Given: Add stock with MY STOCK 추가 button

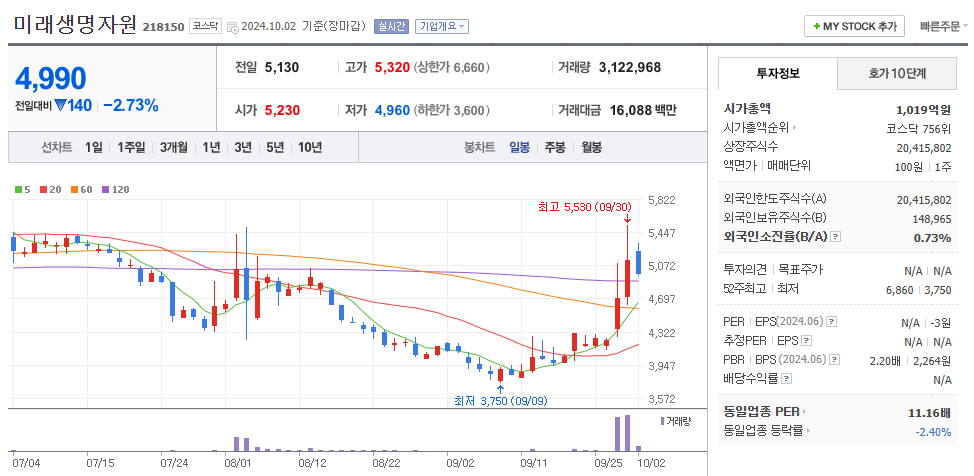Looking at the screenshot, I should (854, 26).
